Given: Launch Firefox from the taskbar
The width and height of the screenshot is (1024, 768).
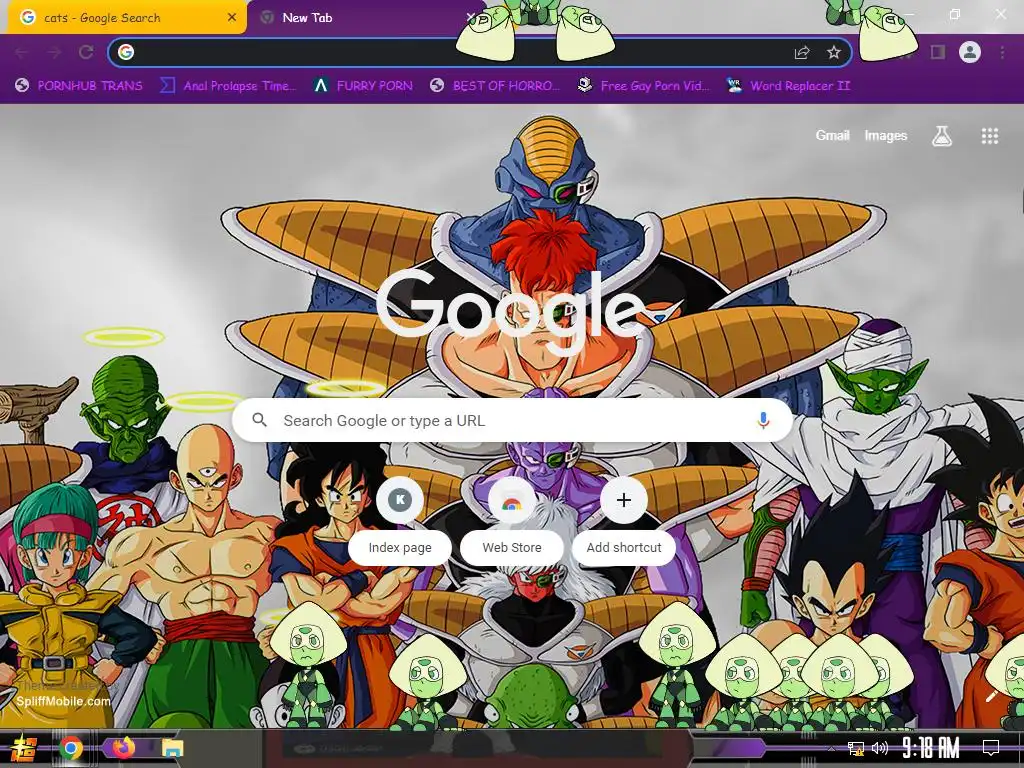Looking at the screenshot, I should coord(123,747).
